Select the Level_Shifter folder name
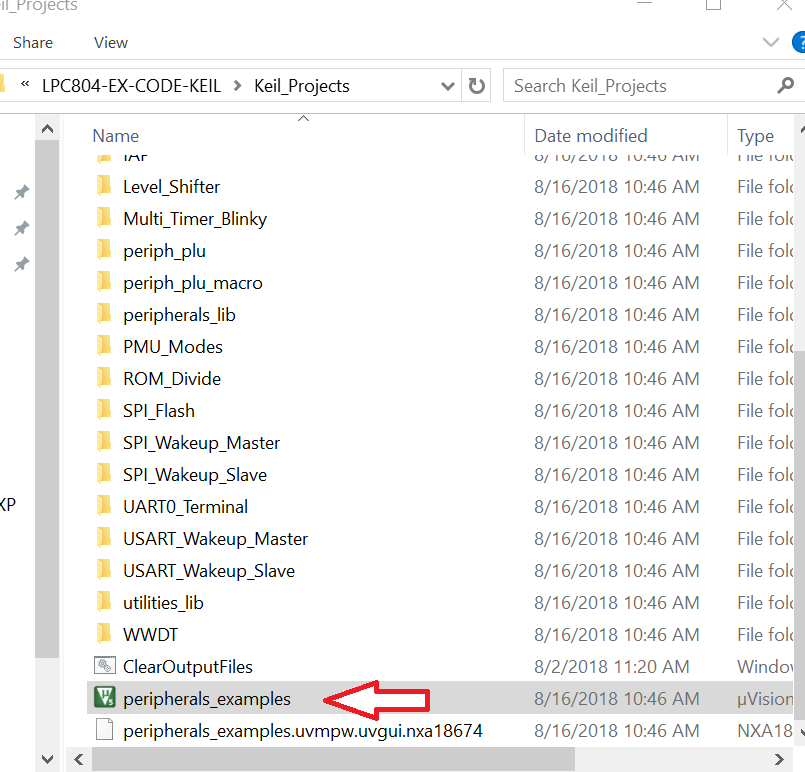The image size is (805, 772). pos(171,187)
